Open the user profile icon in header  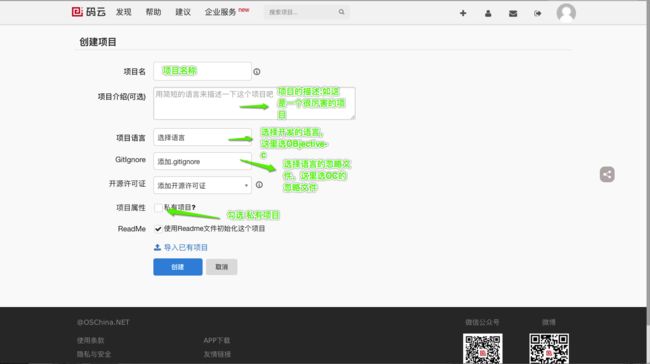[488, 13]
